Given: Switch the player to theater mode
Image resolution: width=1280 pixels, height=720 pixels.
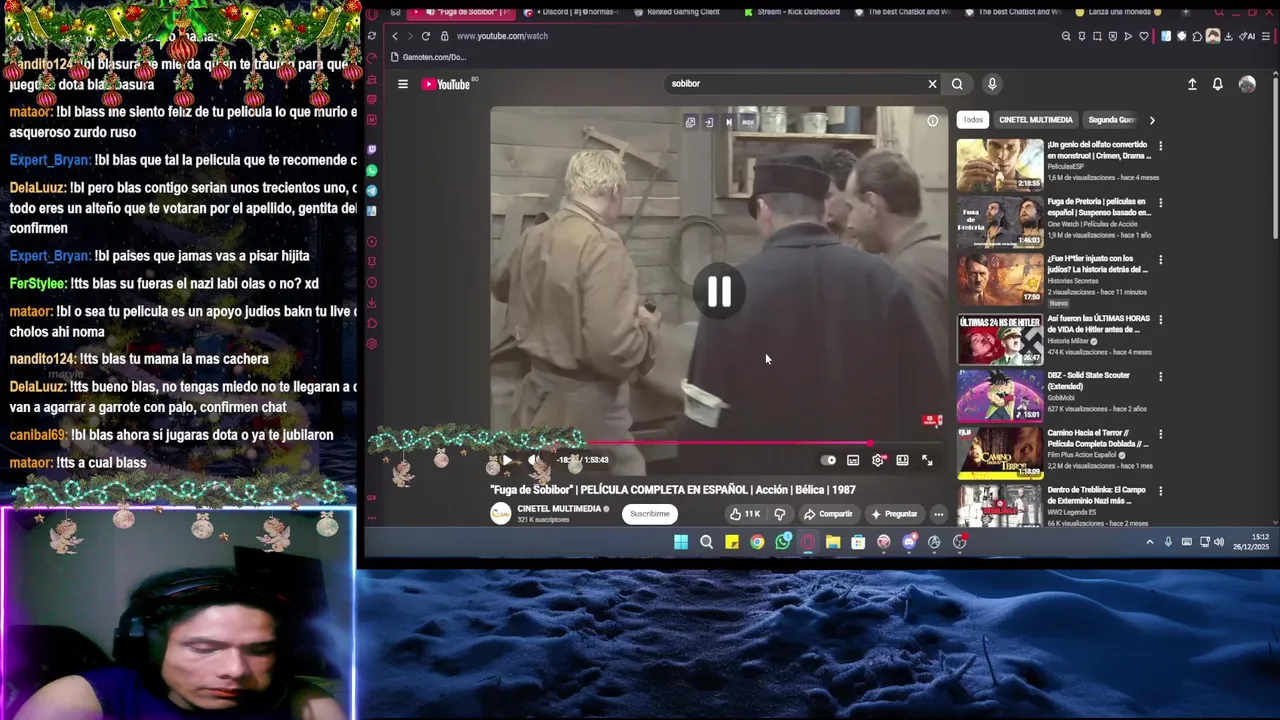Looking at the screenshot, I should [902, 460].
